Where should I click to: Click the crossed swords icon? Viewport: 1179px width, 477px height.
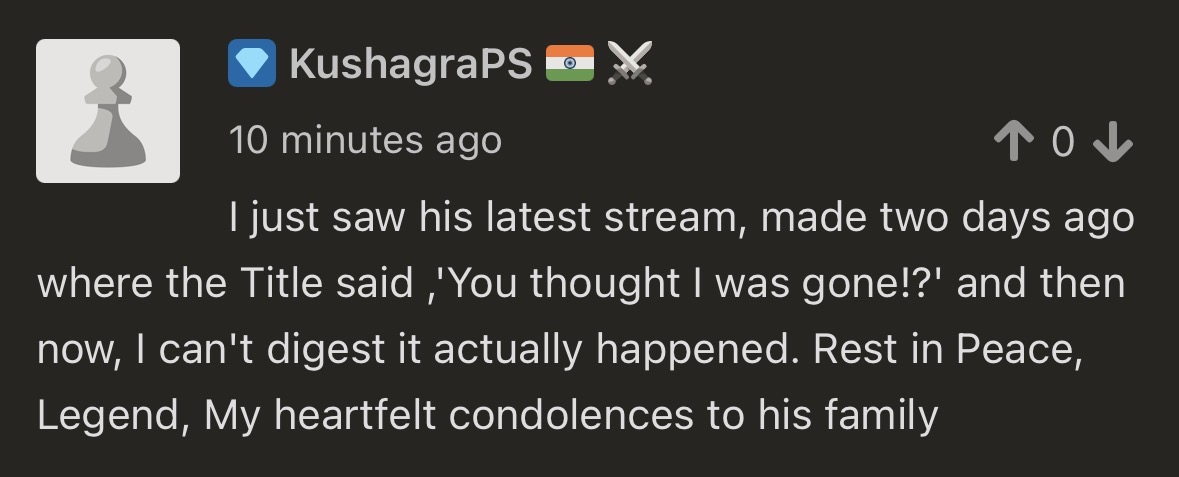[x=630, y=65]
